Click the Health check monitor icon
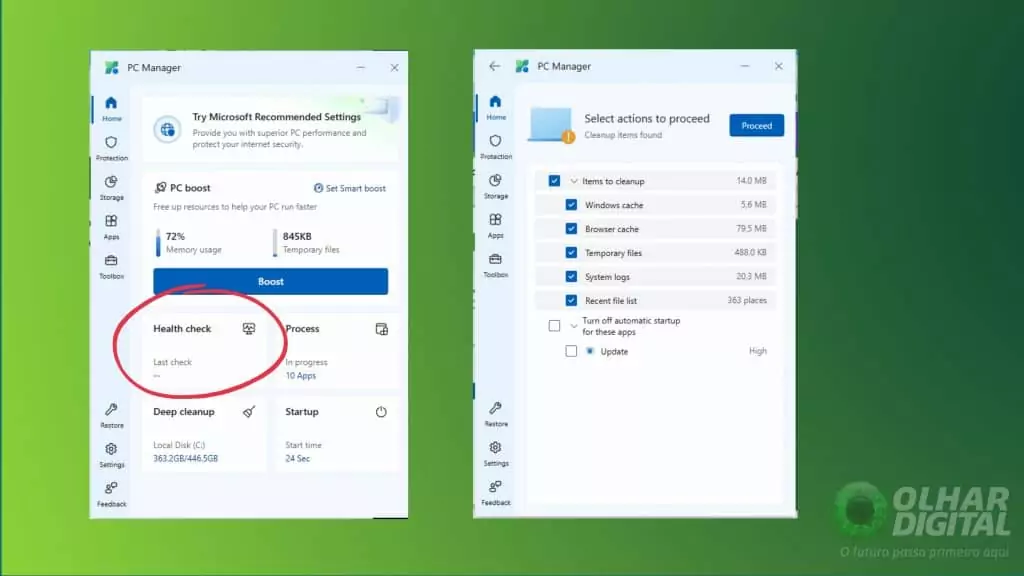 point(249,328)
